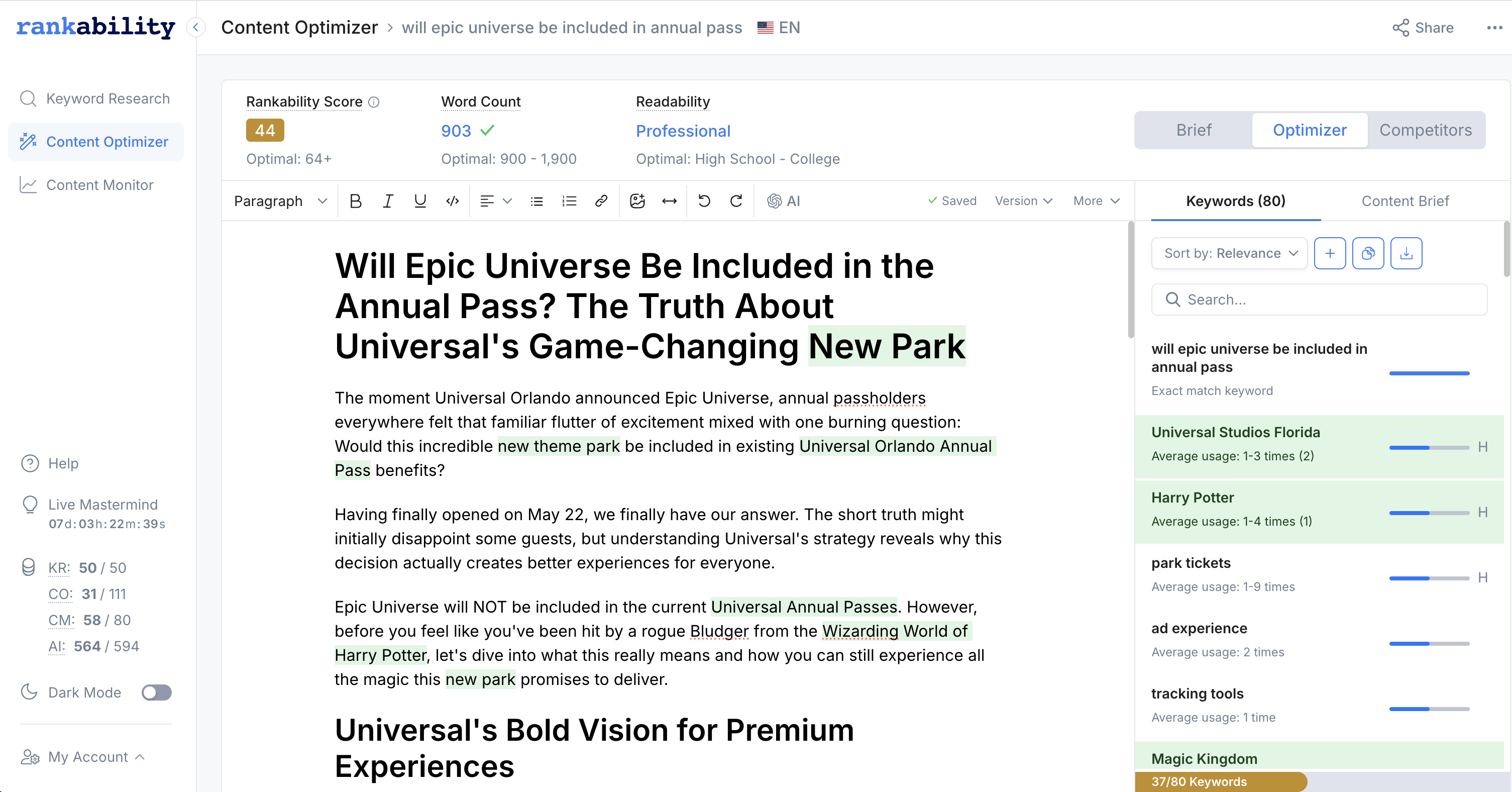Click the add keyword plus button

(1330, 253)
